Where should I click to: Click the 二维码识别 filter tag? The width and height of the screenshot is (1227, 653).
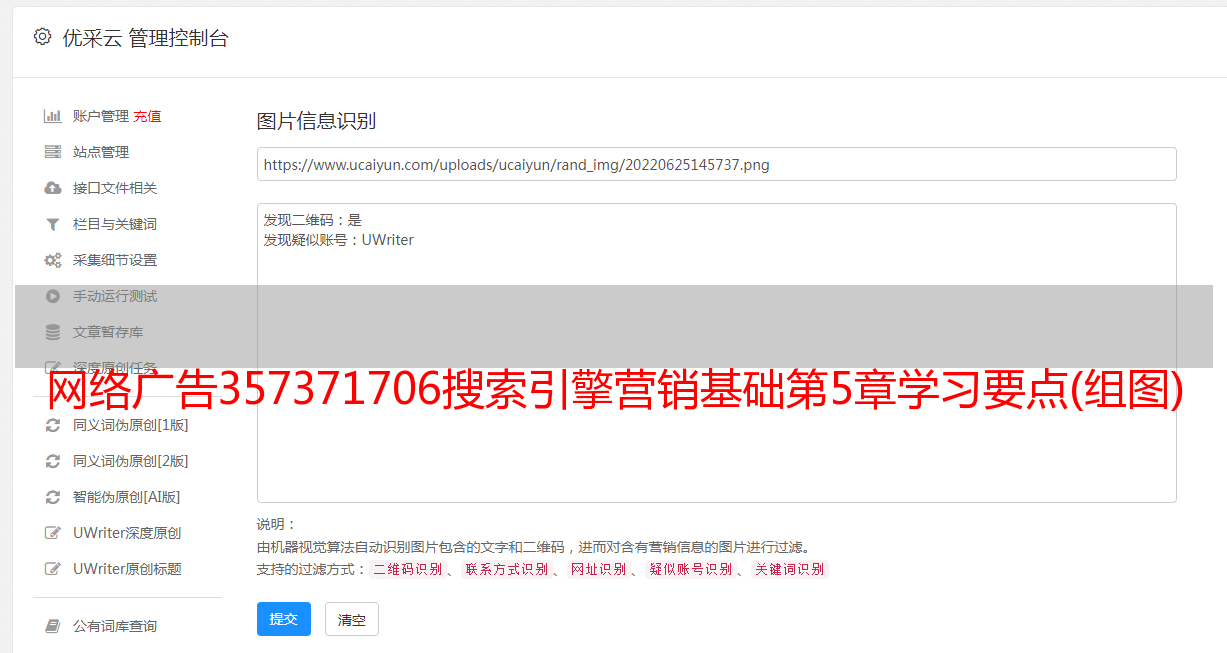[x=408, y=569]
